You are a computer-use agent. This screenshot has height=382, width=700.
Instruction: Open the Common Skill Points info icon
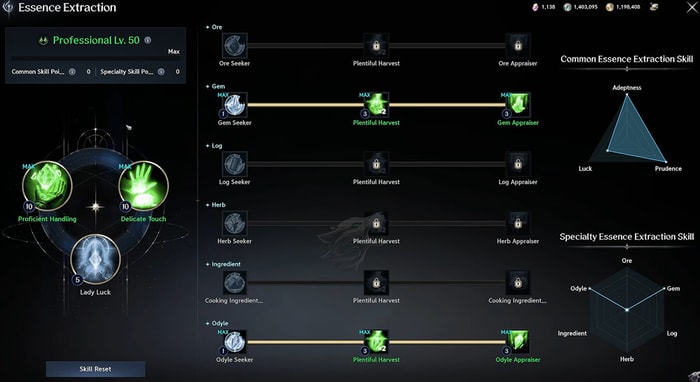point(72,71)
